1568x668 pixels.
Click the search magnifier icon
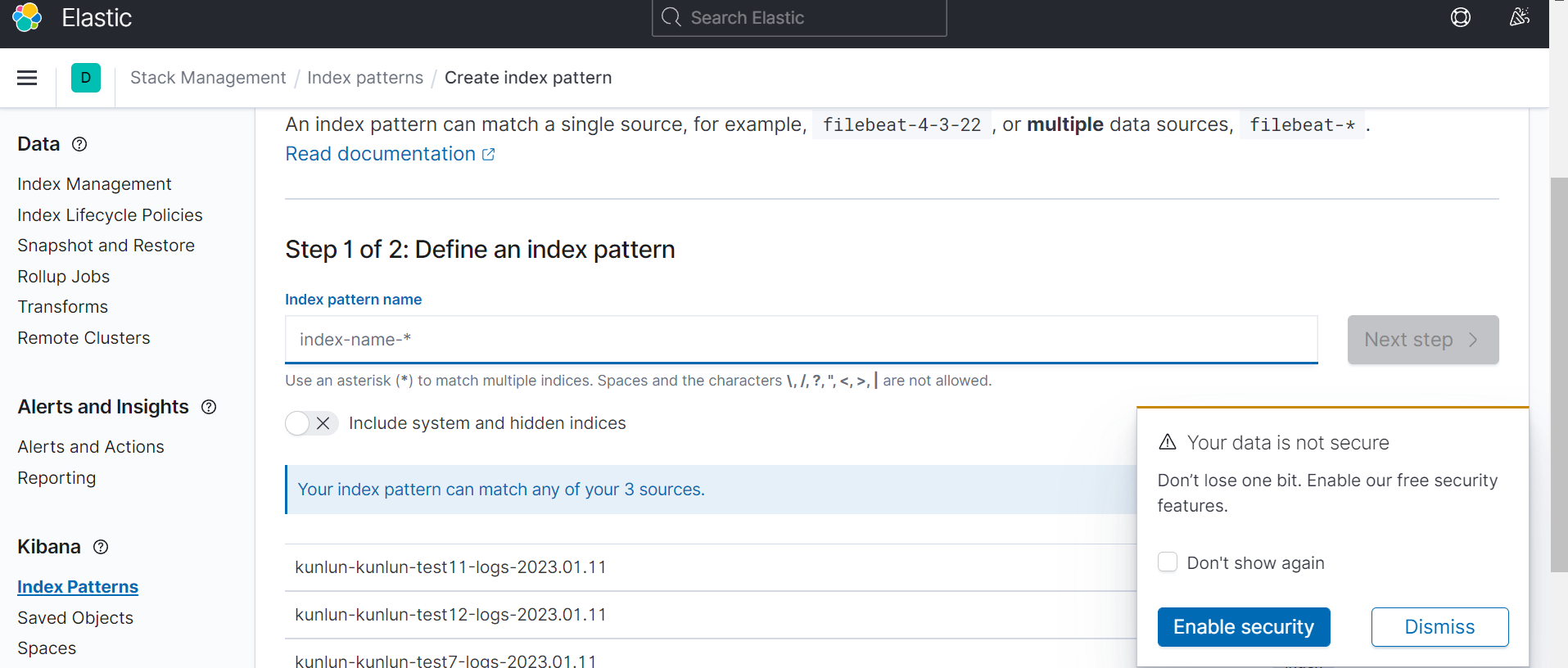(671, 17)
